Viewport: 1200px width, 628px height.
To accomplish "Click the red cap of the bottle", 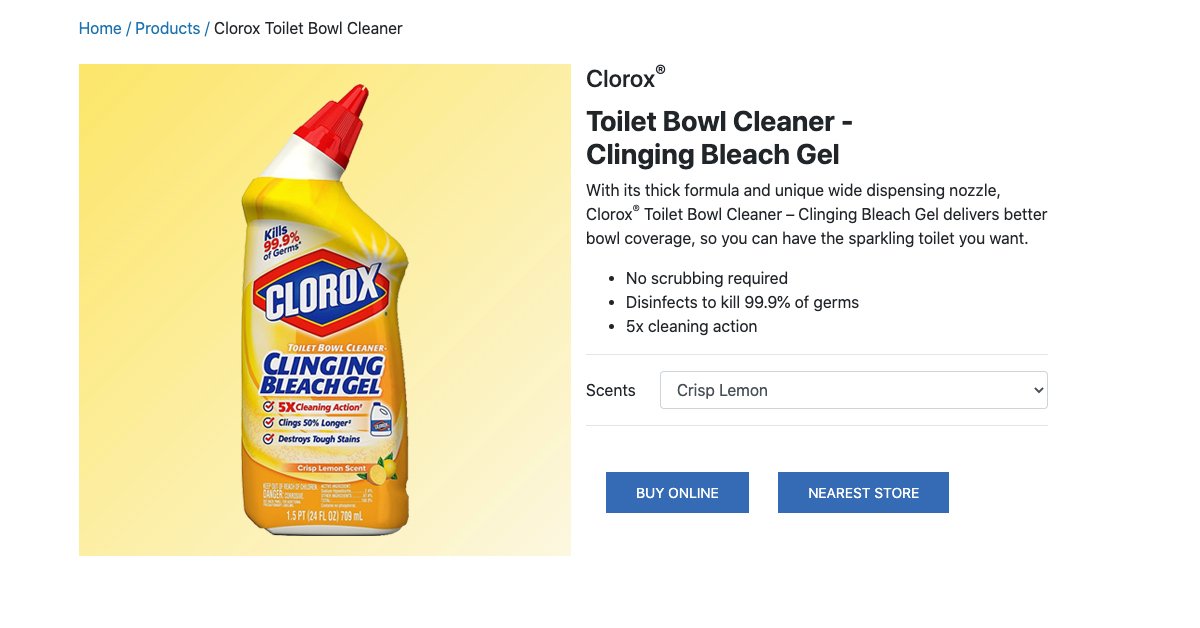I will coord(338,120).
